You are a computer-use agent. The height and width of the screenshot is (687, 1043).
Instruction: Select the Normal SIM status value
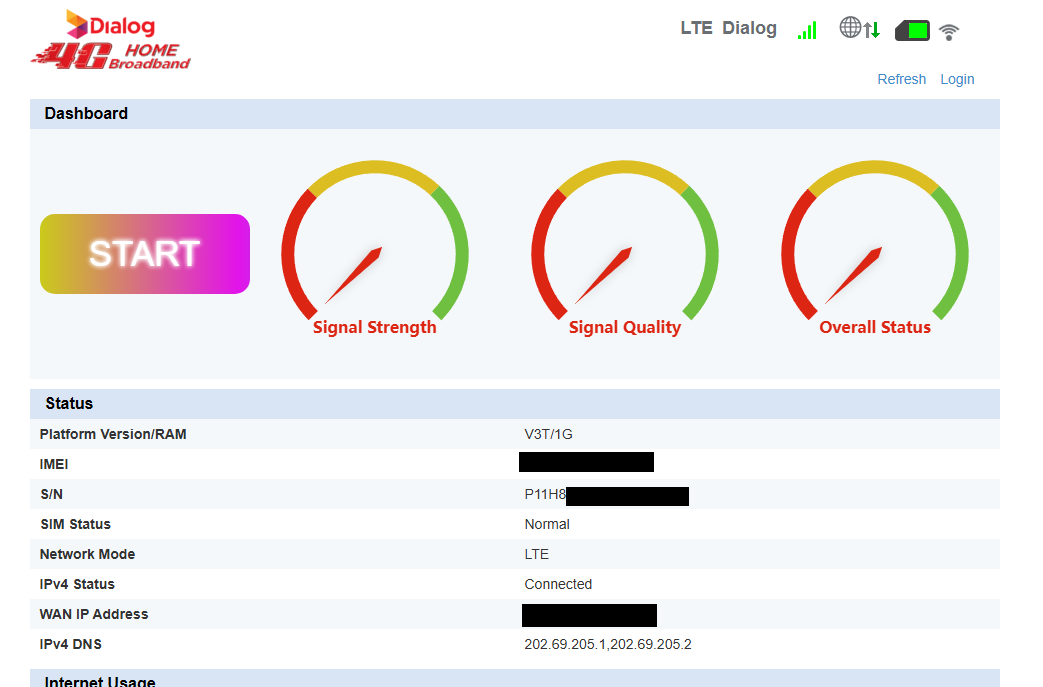(x=547, y=524)
